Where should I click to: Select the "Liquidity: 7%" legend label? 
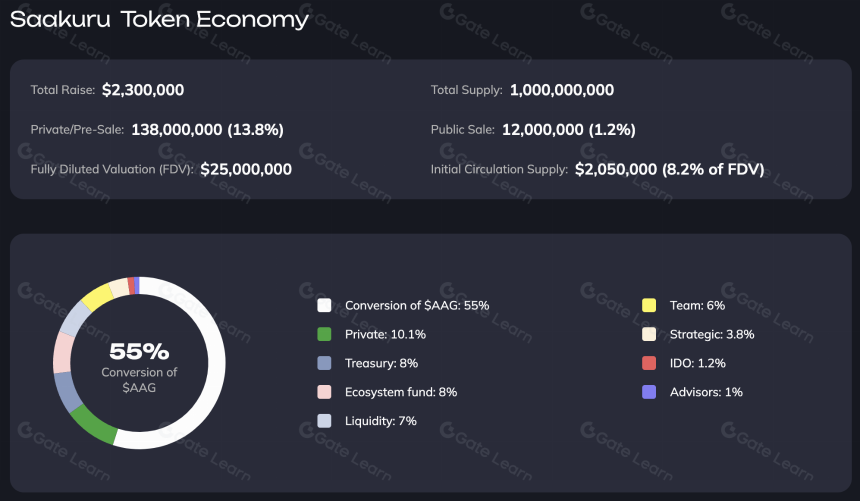tap(381, 421)
